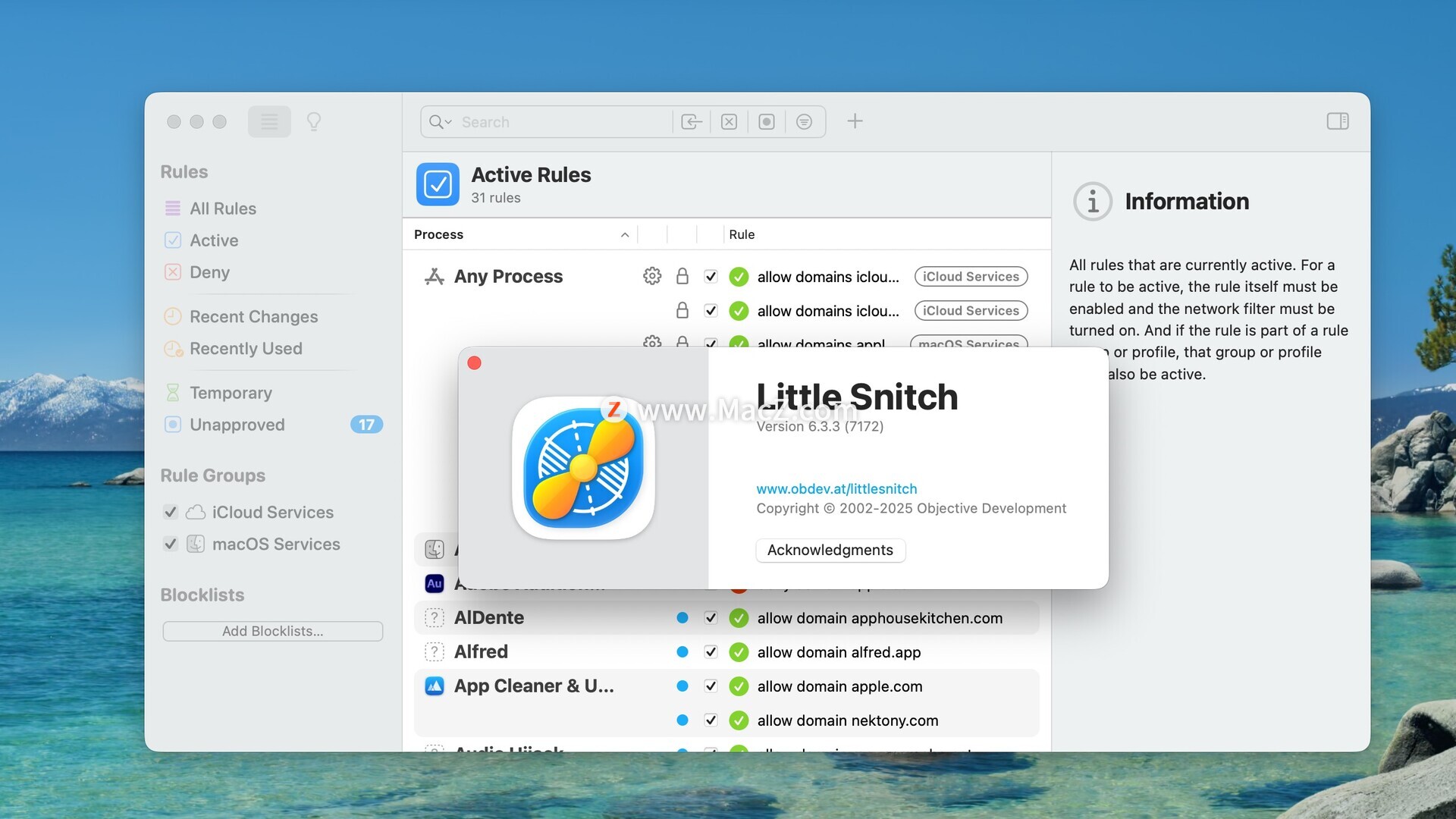This screenshot has height=819, width=1456.
Task: Uncheck the macOS Services rule group
Action: click(x=171, y=544)
